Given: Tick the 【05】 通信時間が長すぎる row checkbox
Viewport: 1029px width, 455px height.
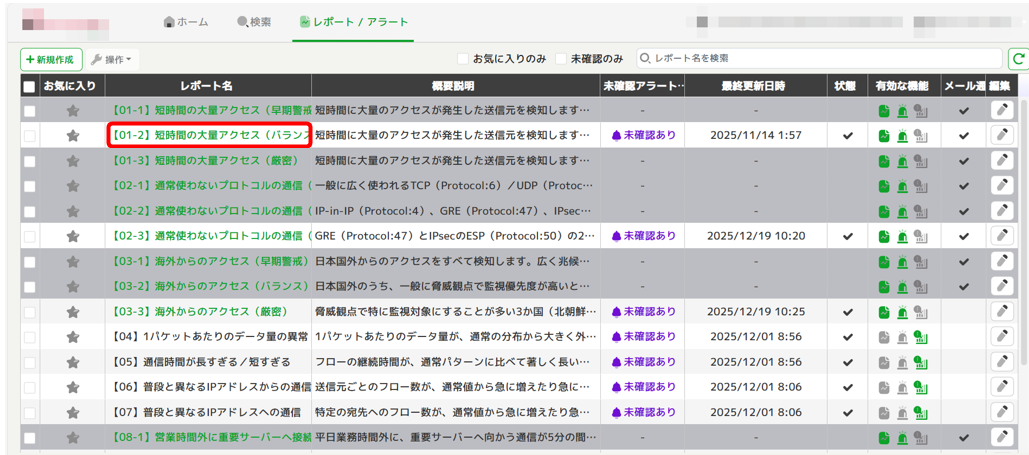Looking at the screenshot, I should [x=30, y=362].
